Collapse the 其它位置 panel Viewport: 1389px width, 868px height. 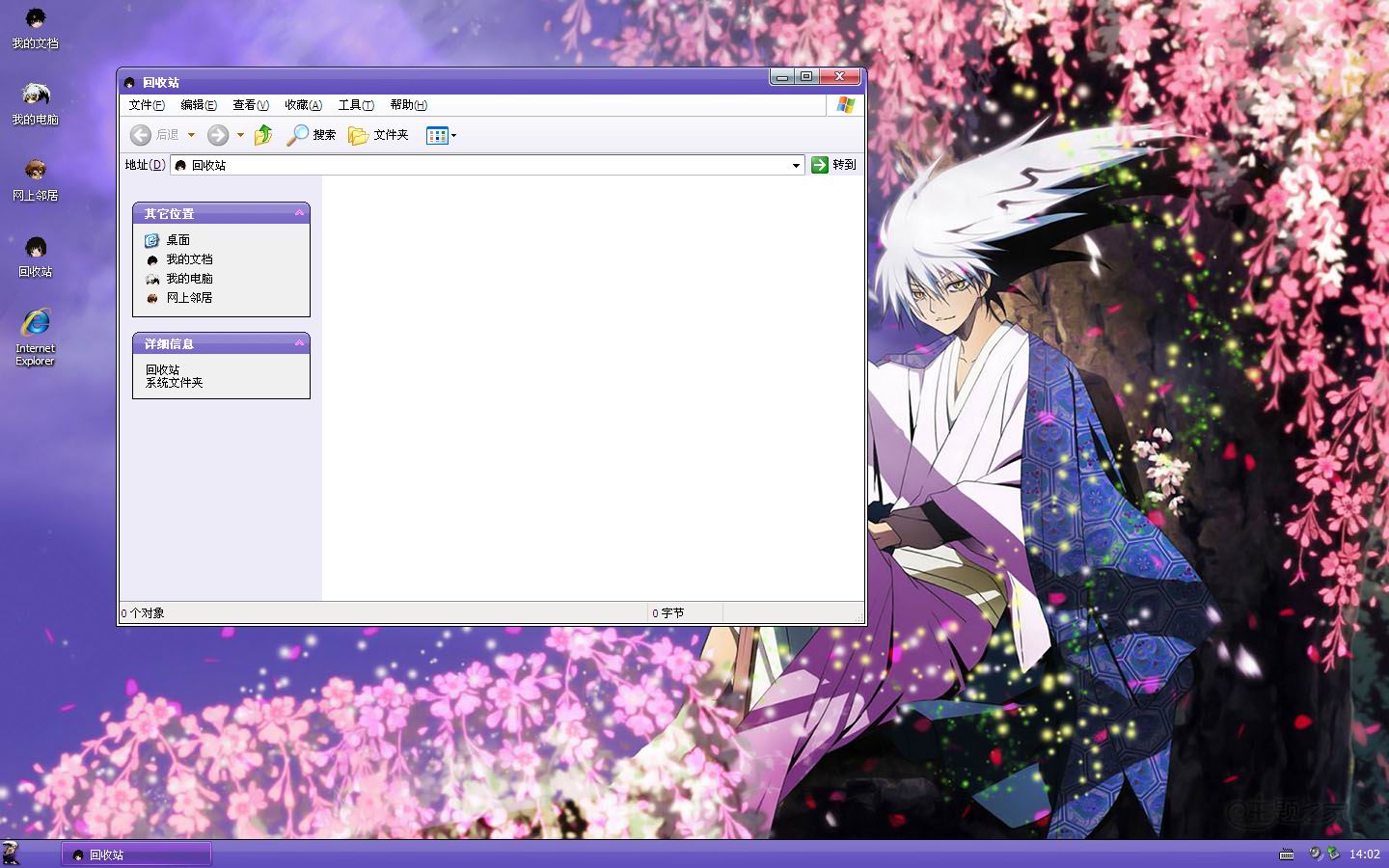(x=299, y=213)
